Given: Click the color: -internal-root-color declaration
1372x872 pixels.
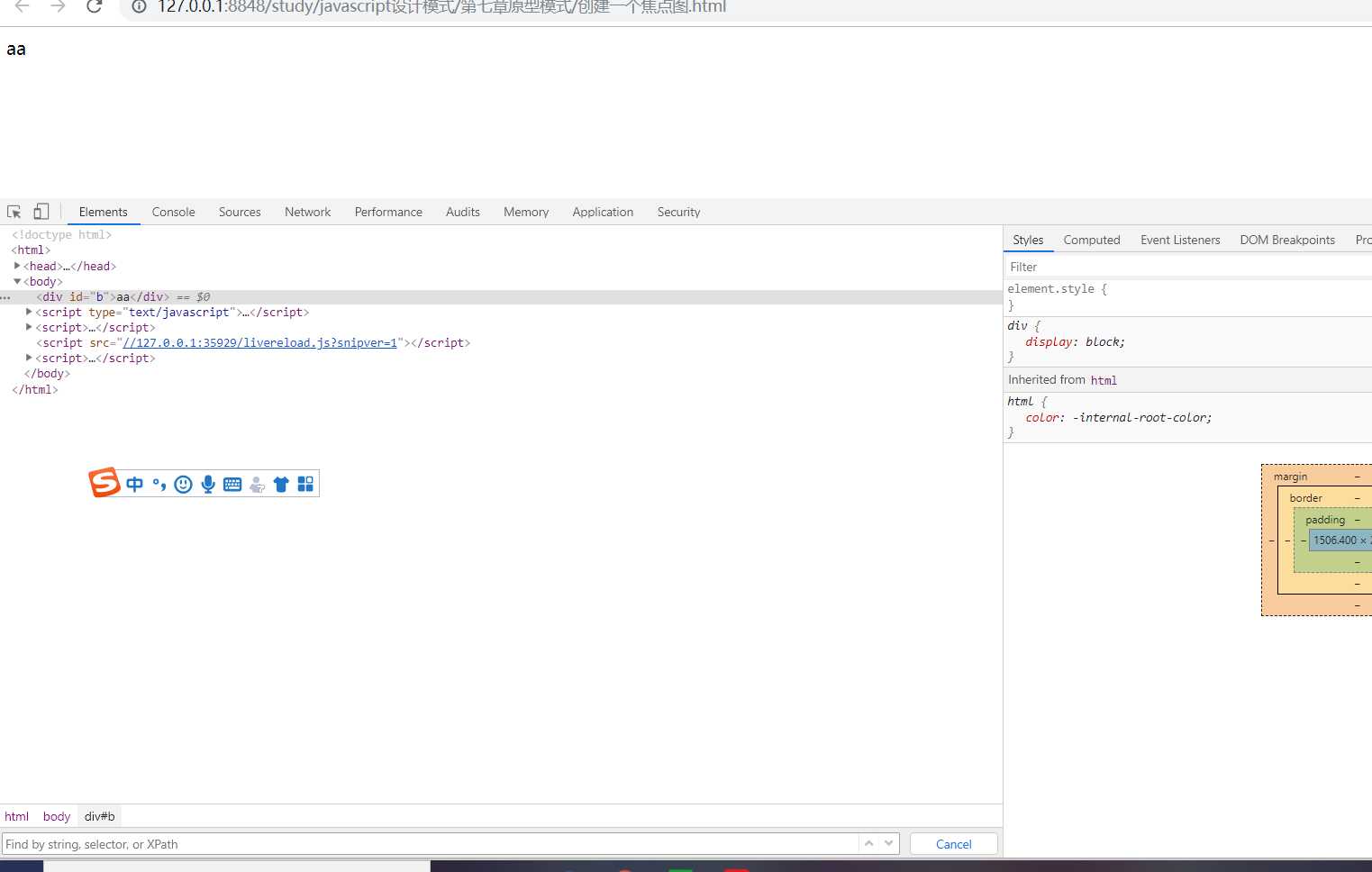Looking at the screenshot, I should (x=1119, y=418).
